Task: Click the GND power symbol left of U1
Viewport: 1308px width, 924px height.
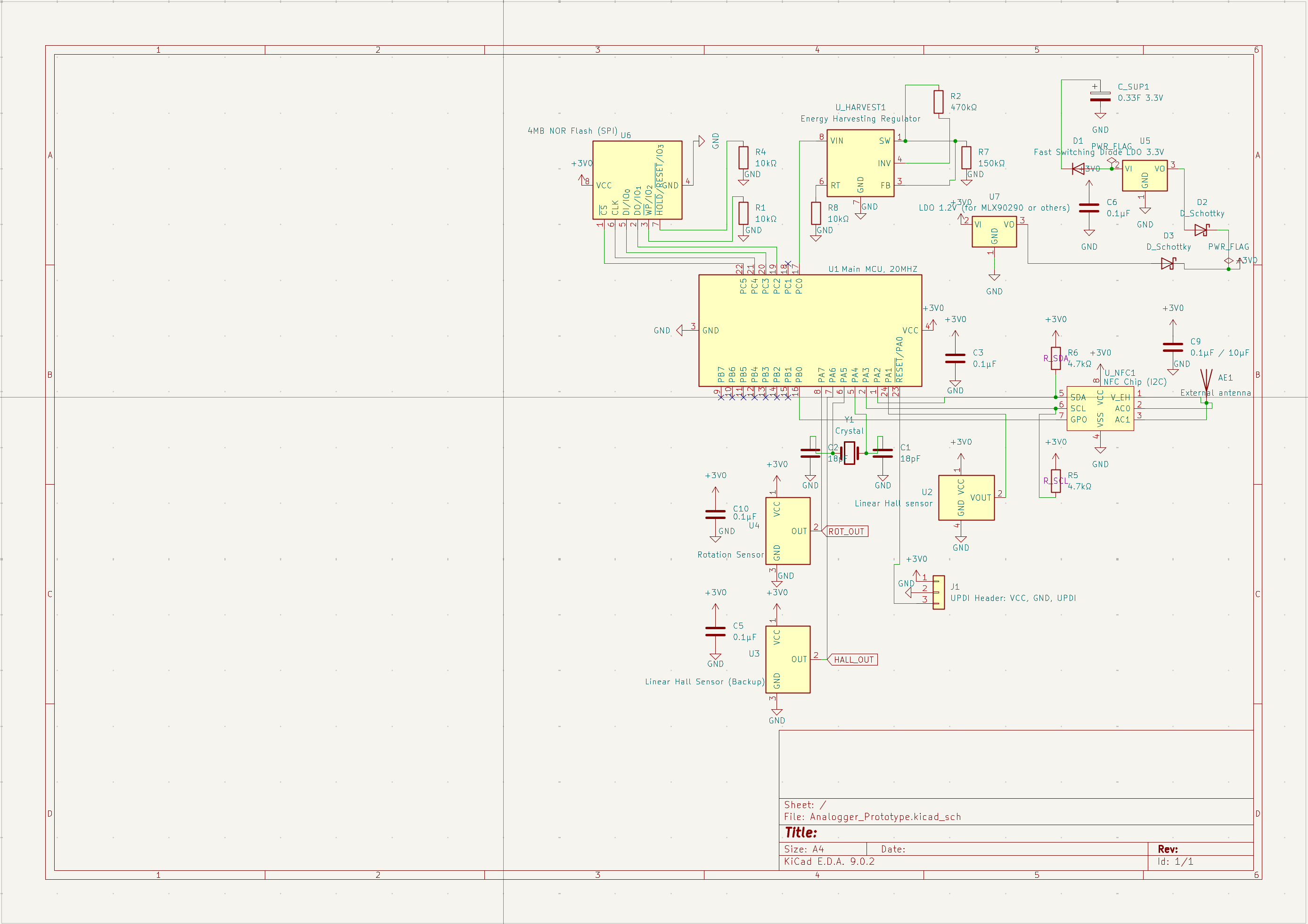Action: tap(679, 331)
